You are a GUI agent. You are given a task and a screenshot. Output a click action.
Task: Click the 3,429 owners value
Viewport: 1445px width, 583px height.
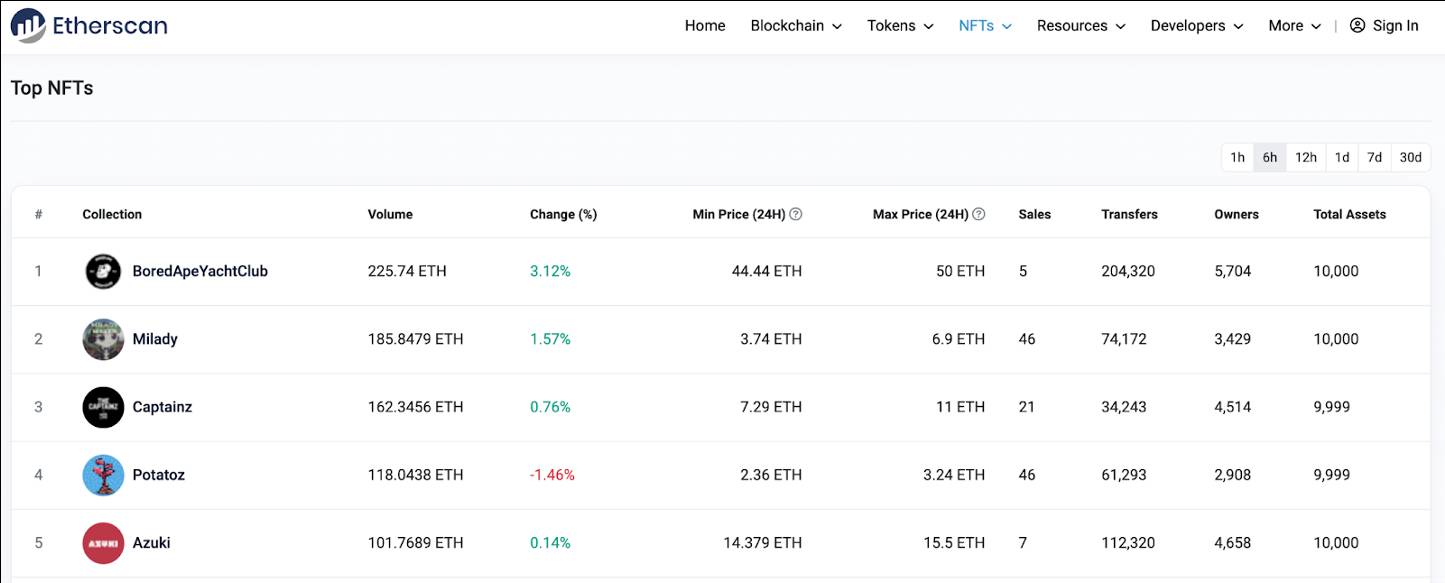click(x=1232, y=339)
